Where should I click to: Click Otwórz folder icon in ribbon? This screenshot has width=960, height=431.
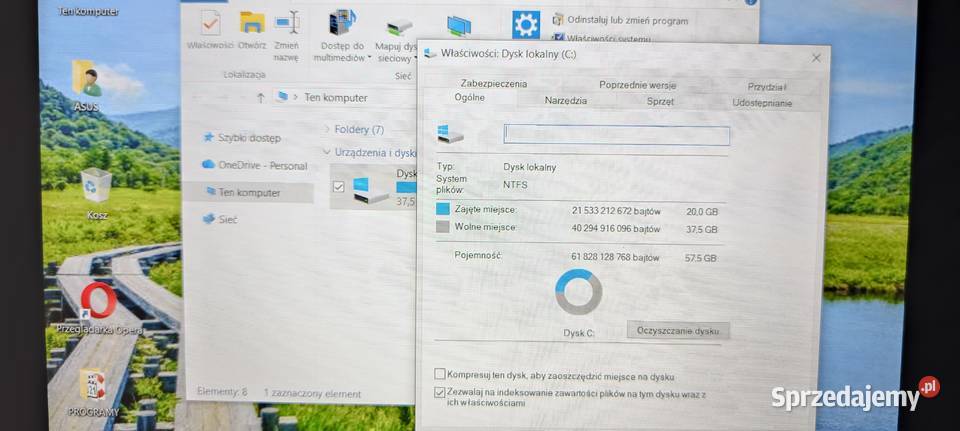[252, 23]
